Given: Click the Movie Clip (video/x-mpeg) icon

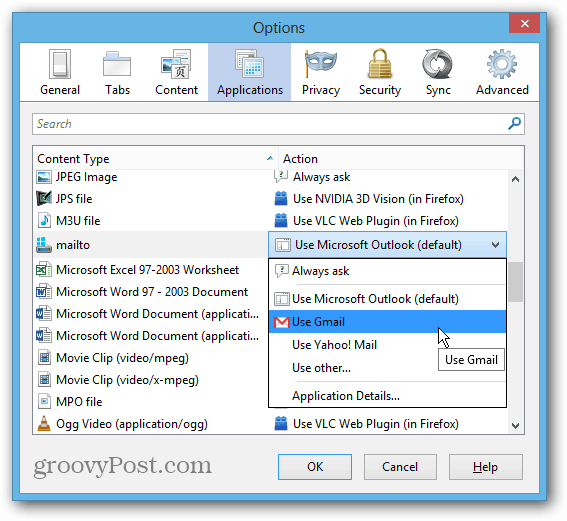Looking at the screenshot, I should click(x=44, y=380).
